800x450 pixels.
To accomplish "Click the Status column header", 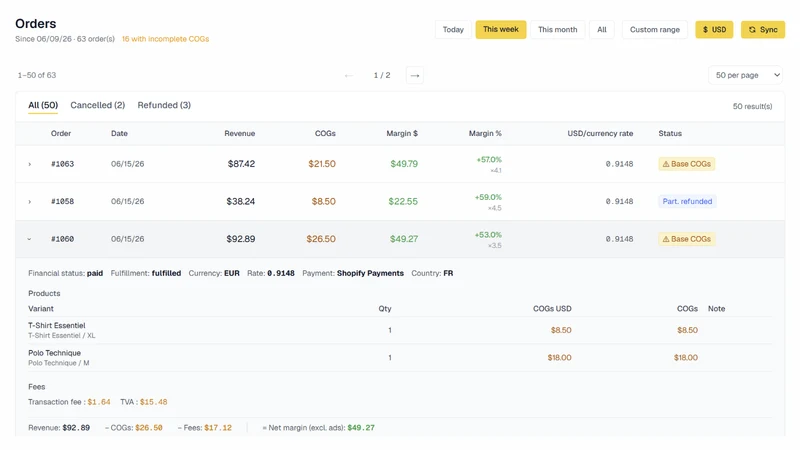I will pyautogui.click(x=670, y=133).
